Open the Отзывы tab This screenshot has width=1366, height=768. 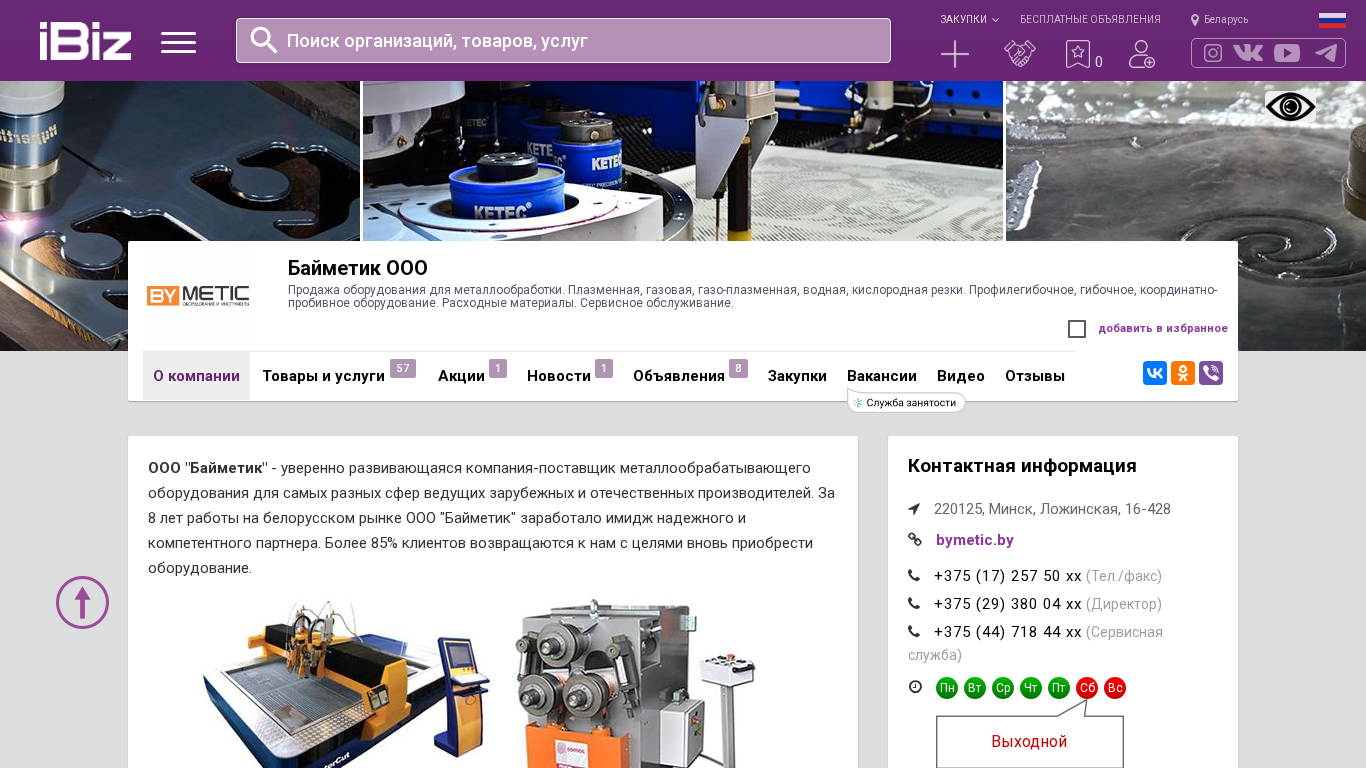click(x=1035, y=376)
